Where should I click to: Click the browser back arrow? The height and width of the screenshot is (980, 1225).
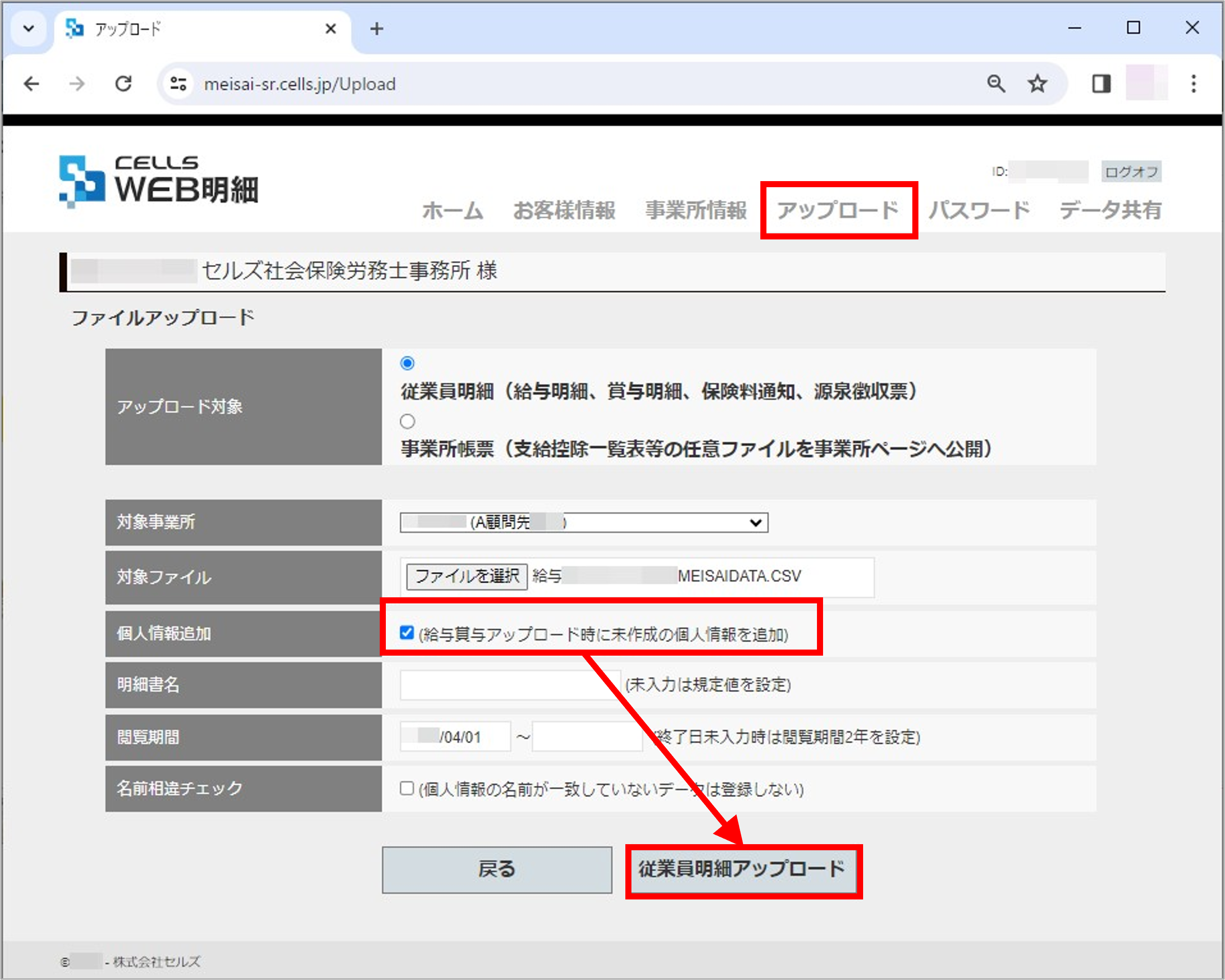click(x=32, y=84)
